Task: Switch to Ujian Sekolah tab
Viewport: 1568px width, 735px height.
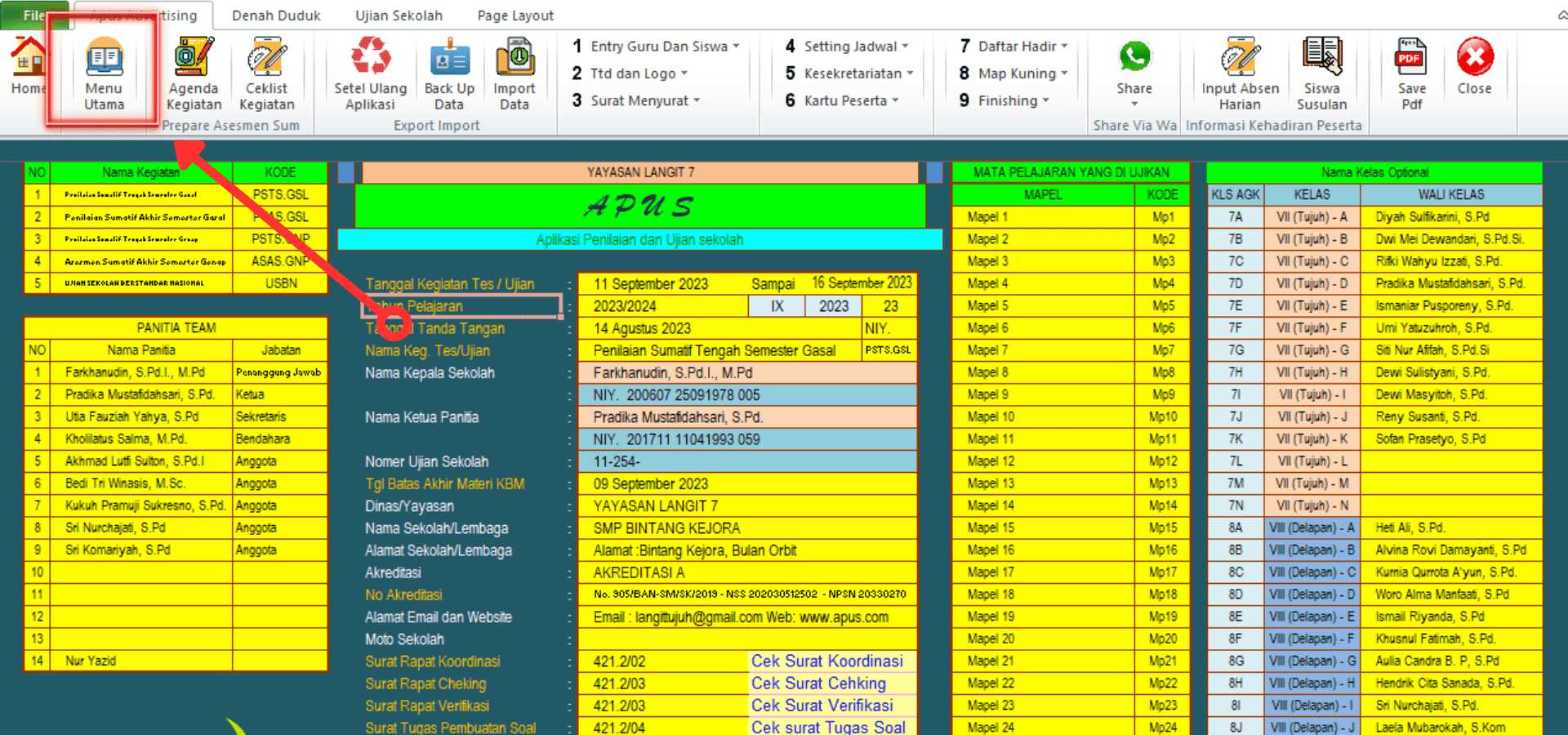Action: pos(399,16)
